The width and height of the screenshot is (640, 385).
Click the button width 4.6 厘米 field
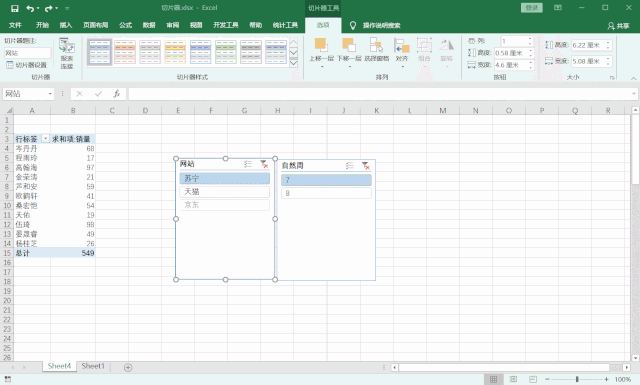[x=511, y=65]
